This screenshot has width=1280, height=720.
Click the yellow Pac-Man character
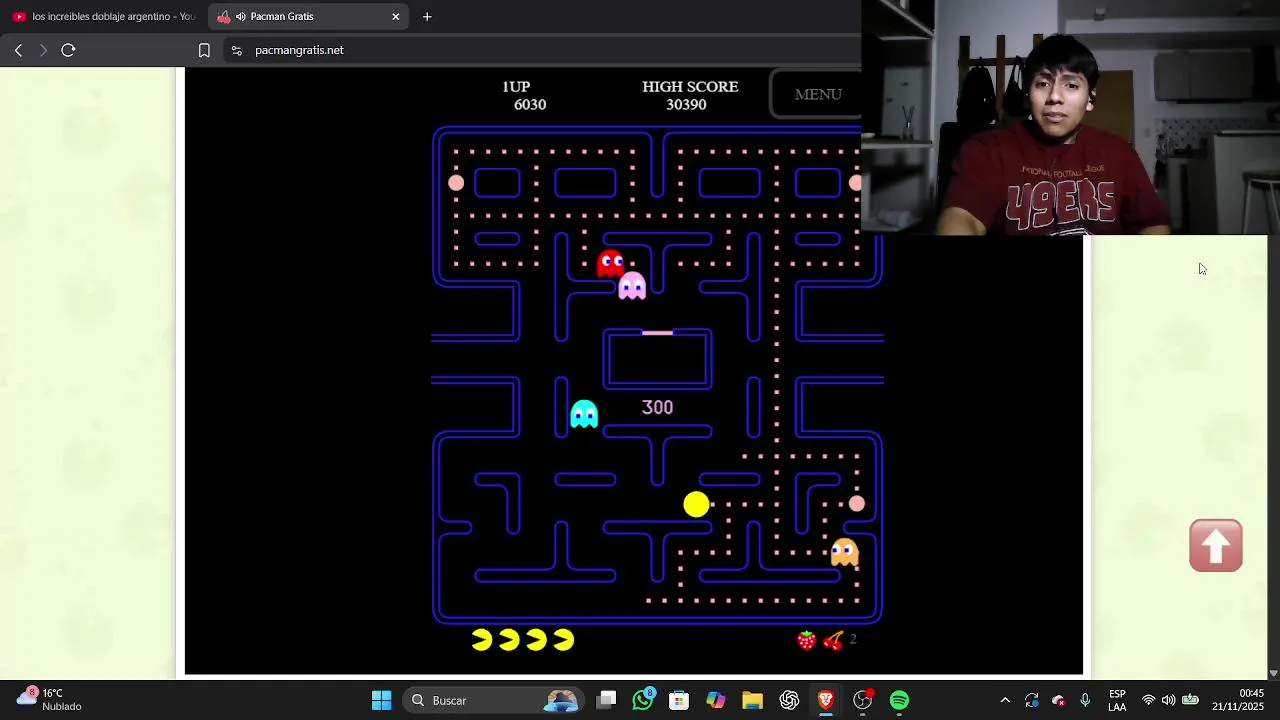pyautogui.click(x=696, y=505)
